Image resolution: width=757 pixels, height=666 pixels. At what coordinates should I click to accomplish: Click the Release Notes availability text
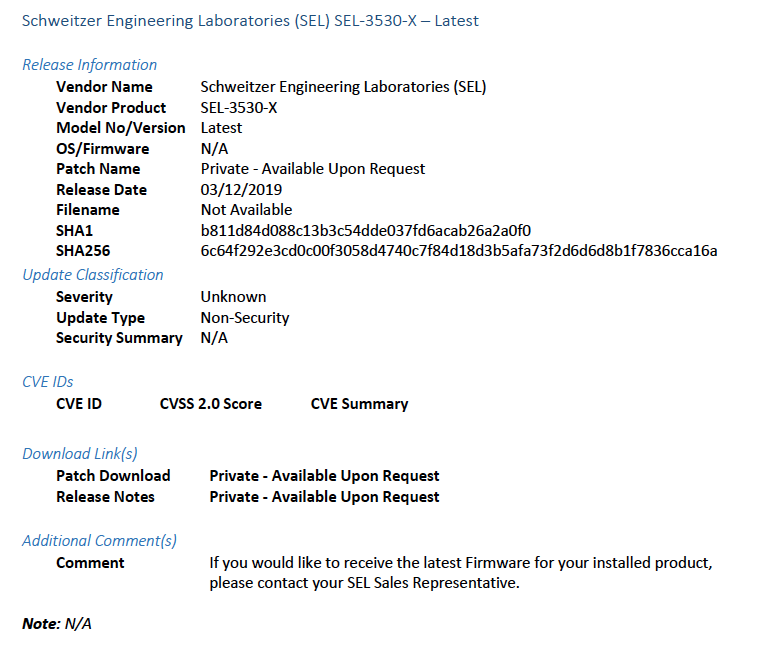tap(324, 497)
